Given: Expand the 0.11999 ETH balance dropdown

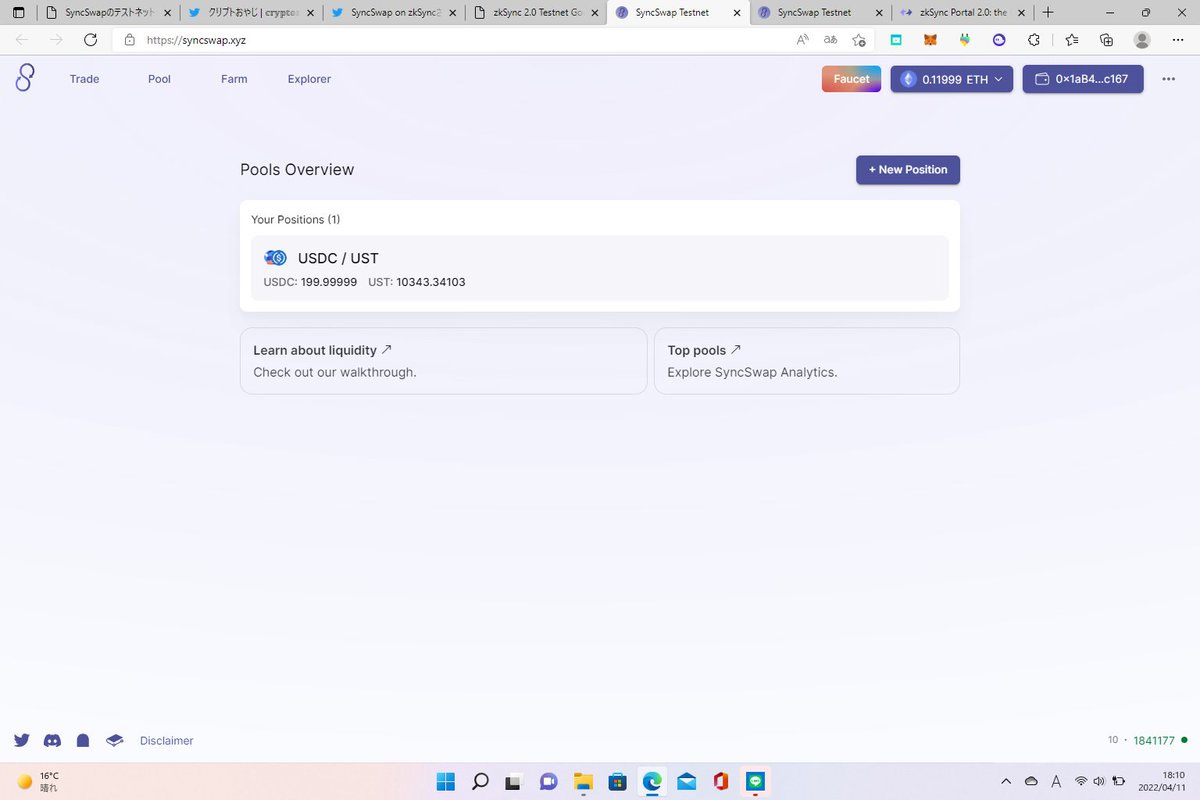Looking at the screenshot, I should pos(952,79).
